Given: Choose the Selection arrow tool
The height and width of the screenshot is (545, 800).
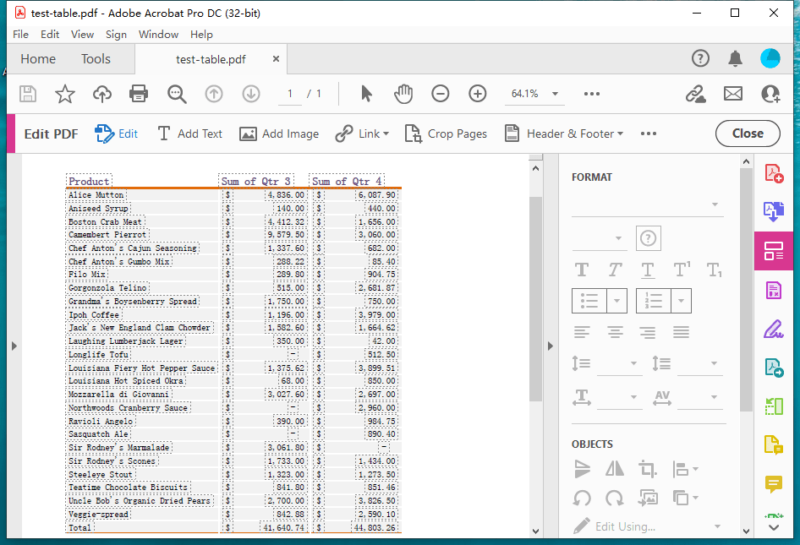Looking at the screenshot, I should [x=366, y=94].
